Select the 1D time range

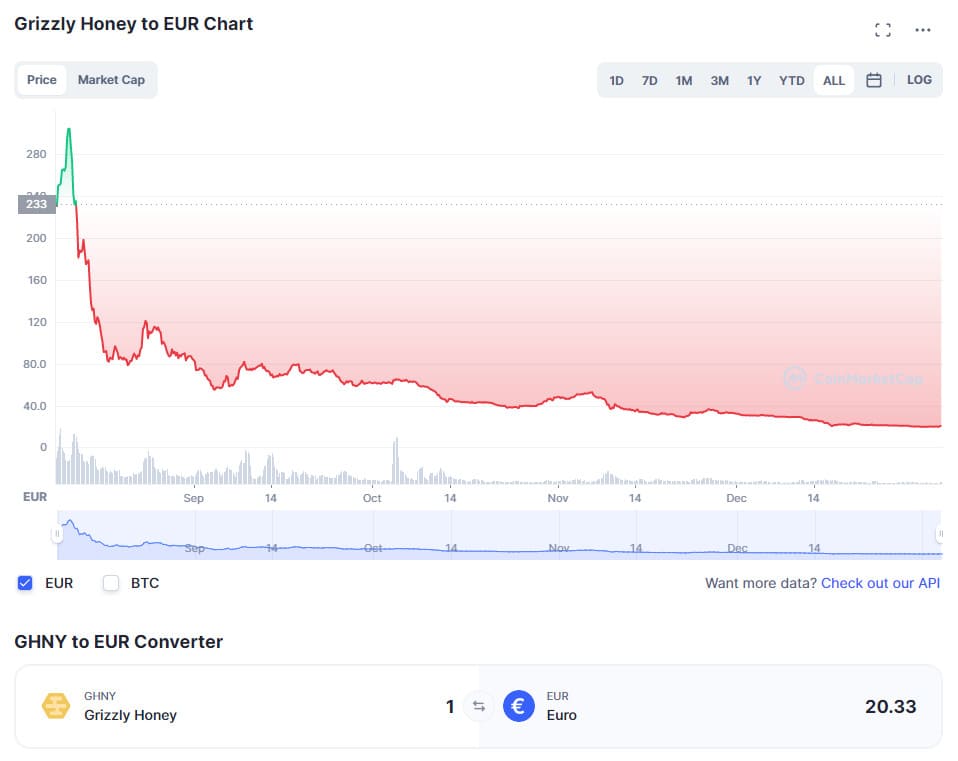(x=616, y=81)
